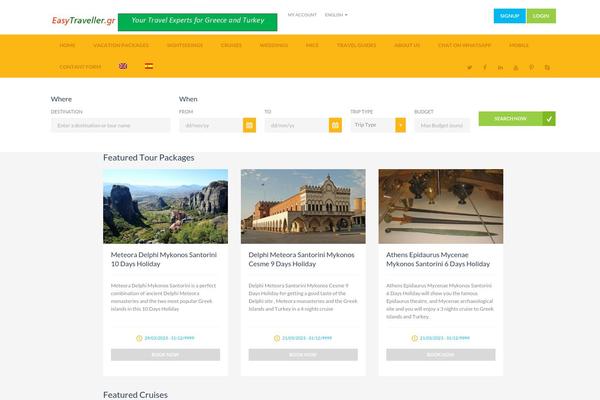This screenshot has height=400, width=600.
Task: Click description text of Delphi Meteora Cesme card
Action: pyautogui.click(x=303, y=297)
